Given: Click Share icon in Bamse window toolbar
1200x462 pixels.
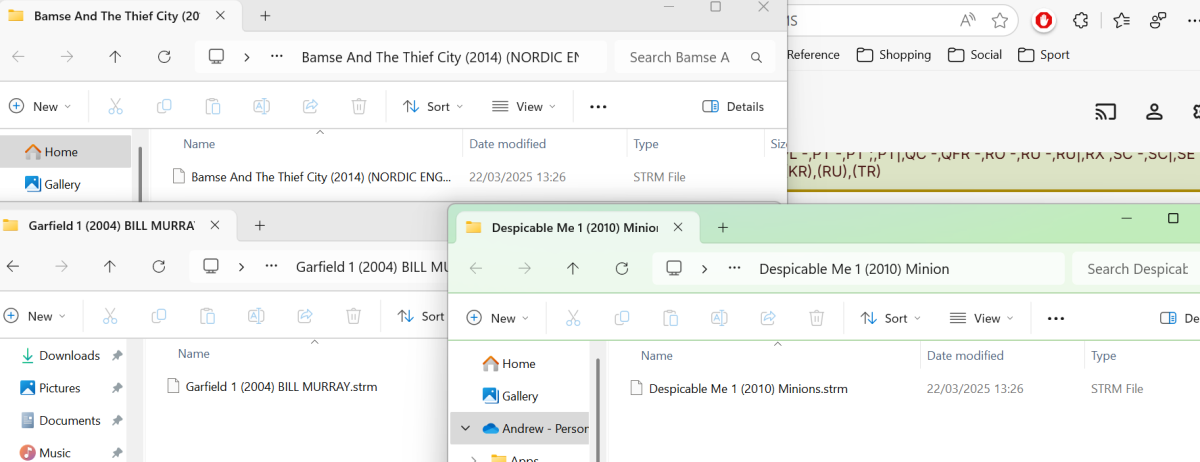Looking at the screenshot, I should [310, 106].
